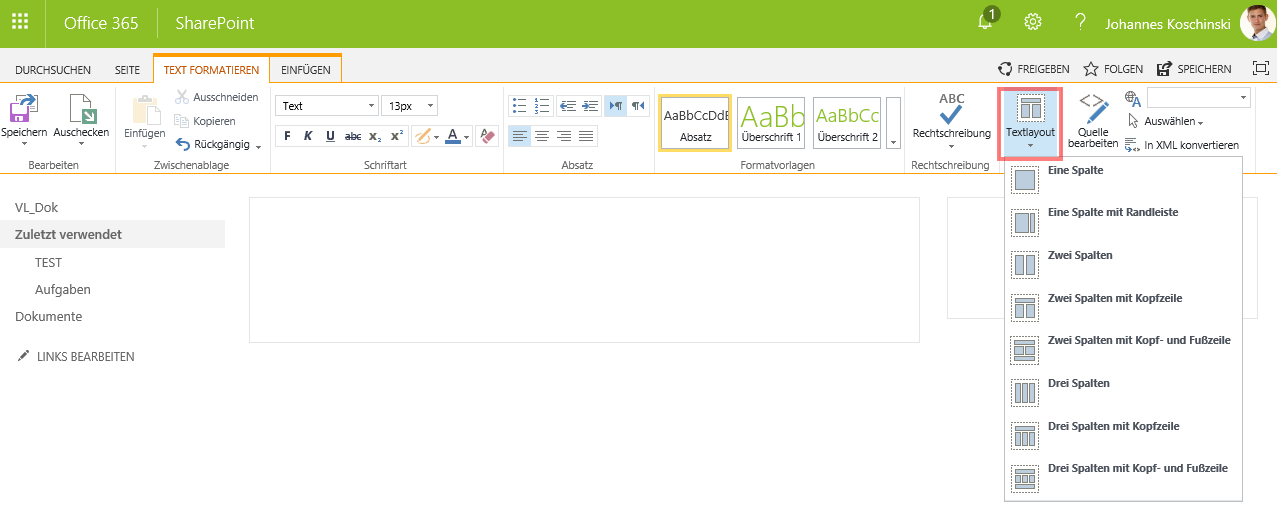The width and height of the screenshot is (1277, 513).
Task: Switch to the EINFÜGEN ribbon tab
Action: 306,70
